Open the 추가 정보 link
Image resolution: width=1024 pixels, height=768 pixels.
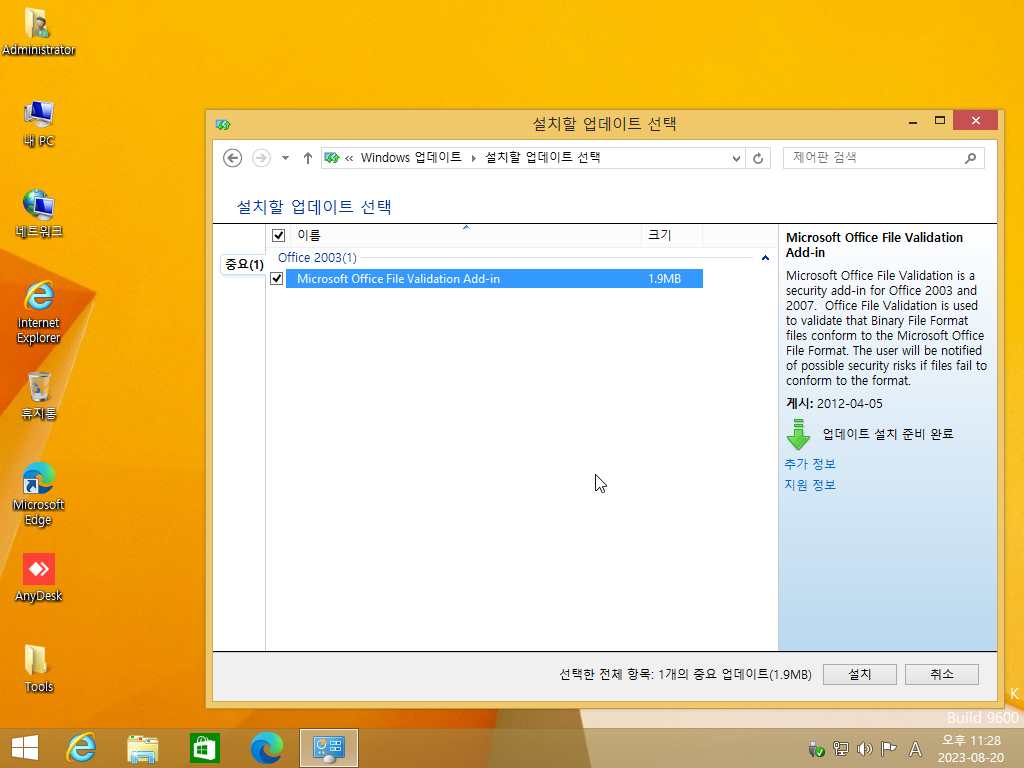click(810, 464)
